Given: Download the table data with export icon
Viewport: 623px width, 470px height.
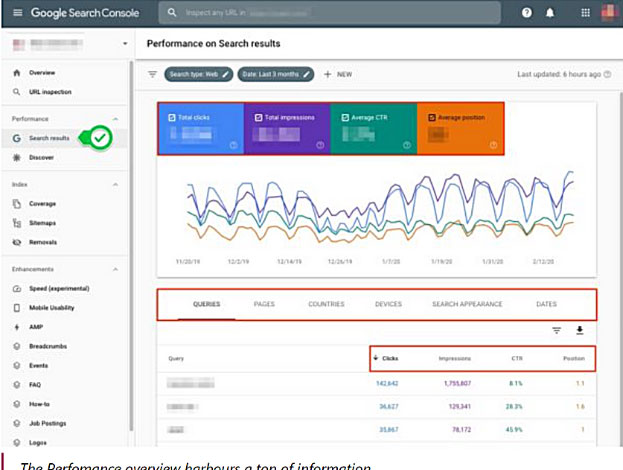Looking at the screenshot, I should [579, 330].
